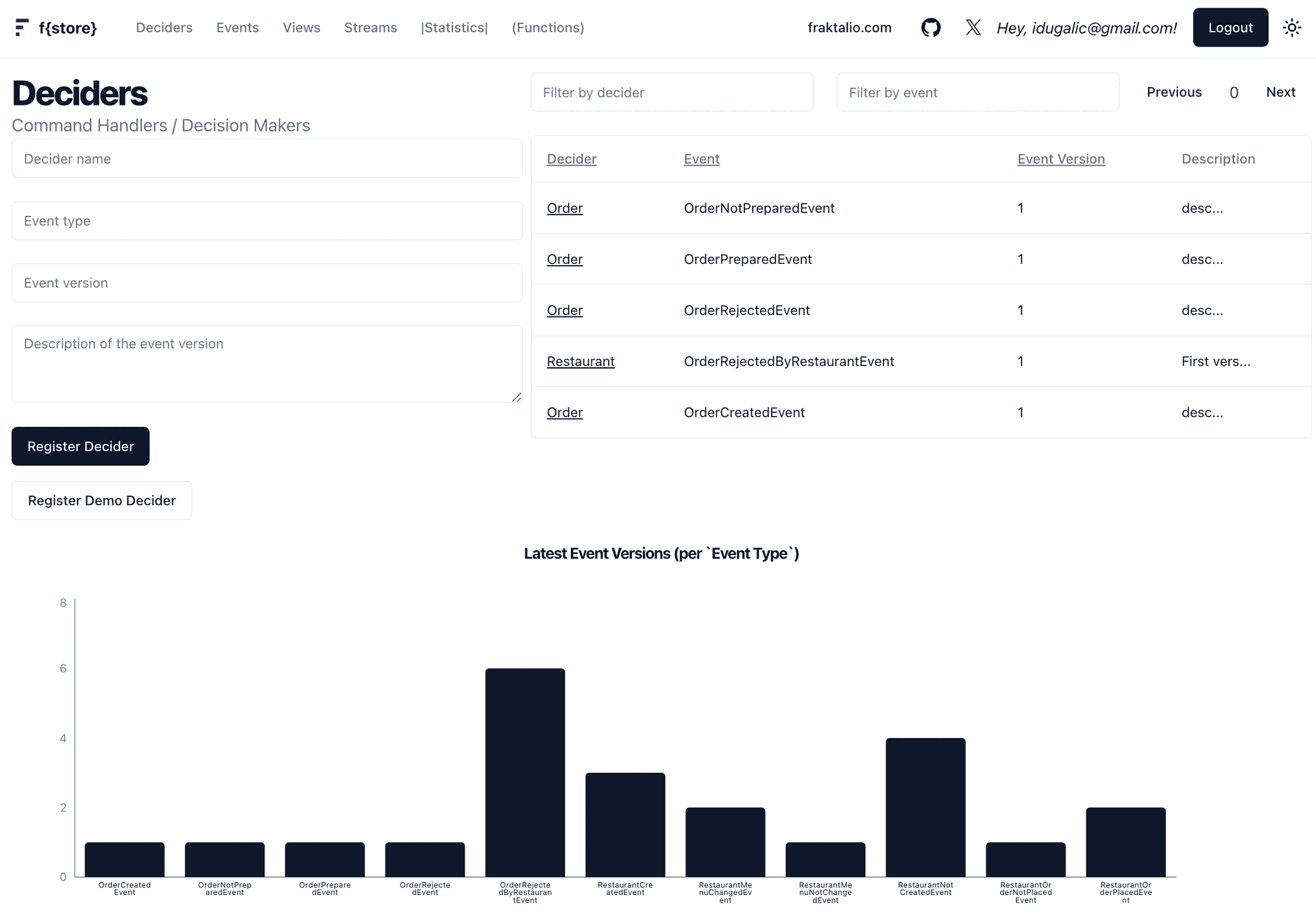Viewport: 1316px width, 912px height.
Task: Click the RestaurantMenuNotChangedEvent chart bar
Action: pos(825,859)
